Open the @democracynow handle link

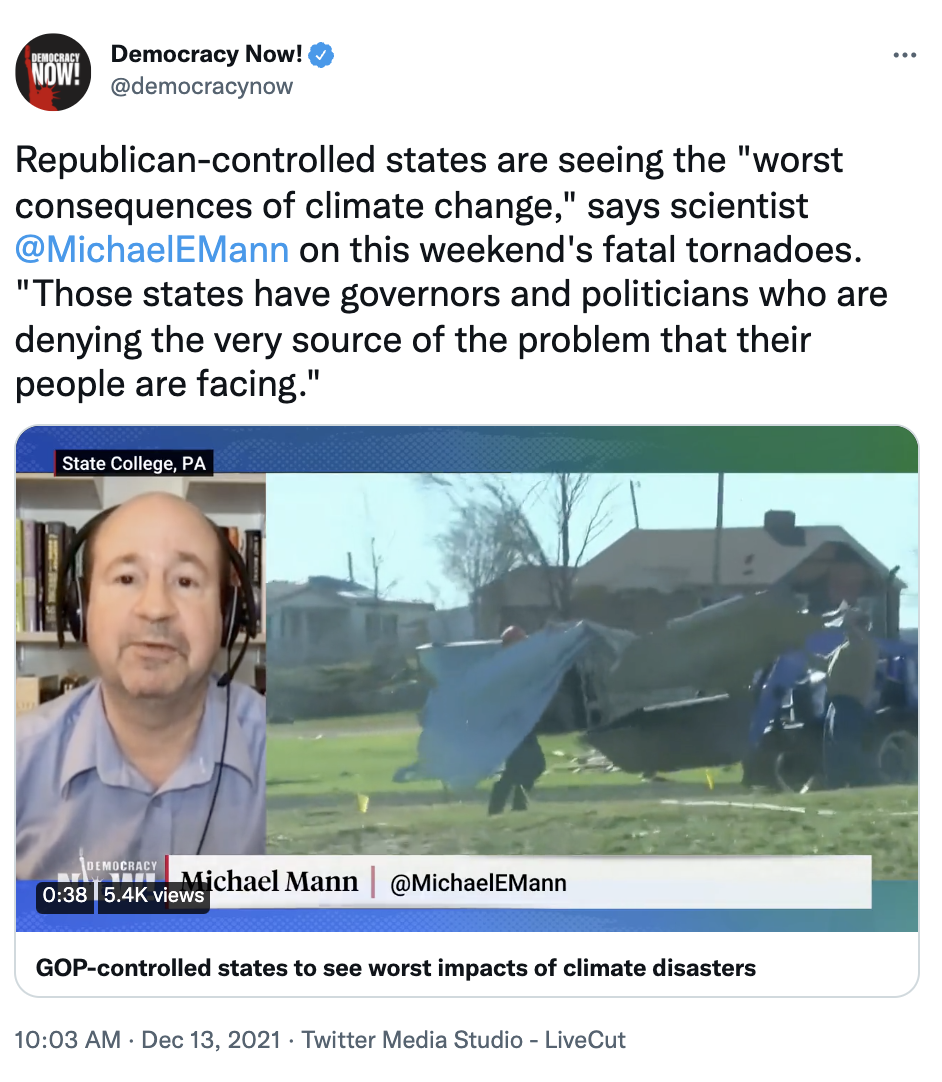click(x=202, y=86)
